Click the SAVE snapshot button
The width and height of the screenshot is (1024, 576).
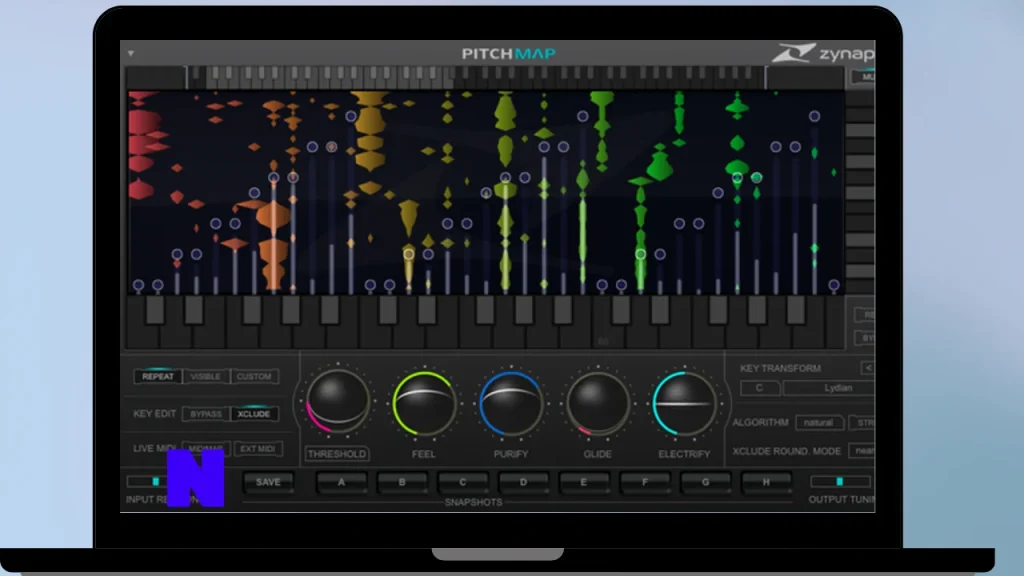point(268,482)
